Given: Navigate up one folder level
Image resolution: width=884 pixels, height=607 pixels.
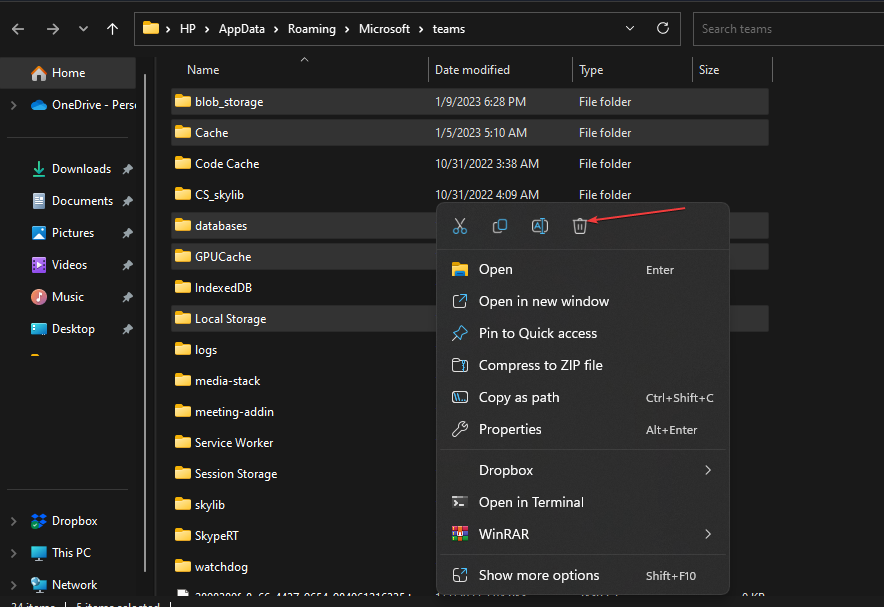Looking at the screenshot, I should tap(112, 29).
